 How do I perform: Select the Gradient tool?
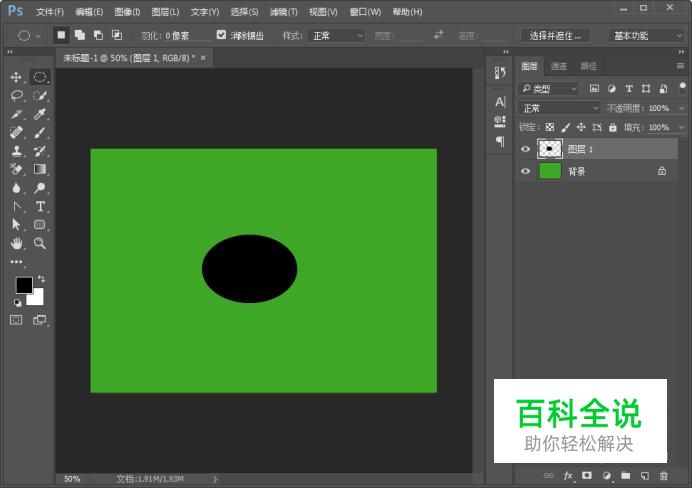pyautogui.click(x=40, y=169)
